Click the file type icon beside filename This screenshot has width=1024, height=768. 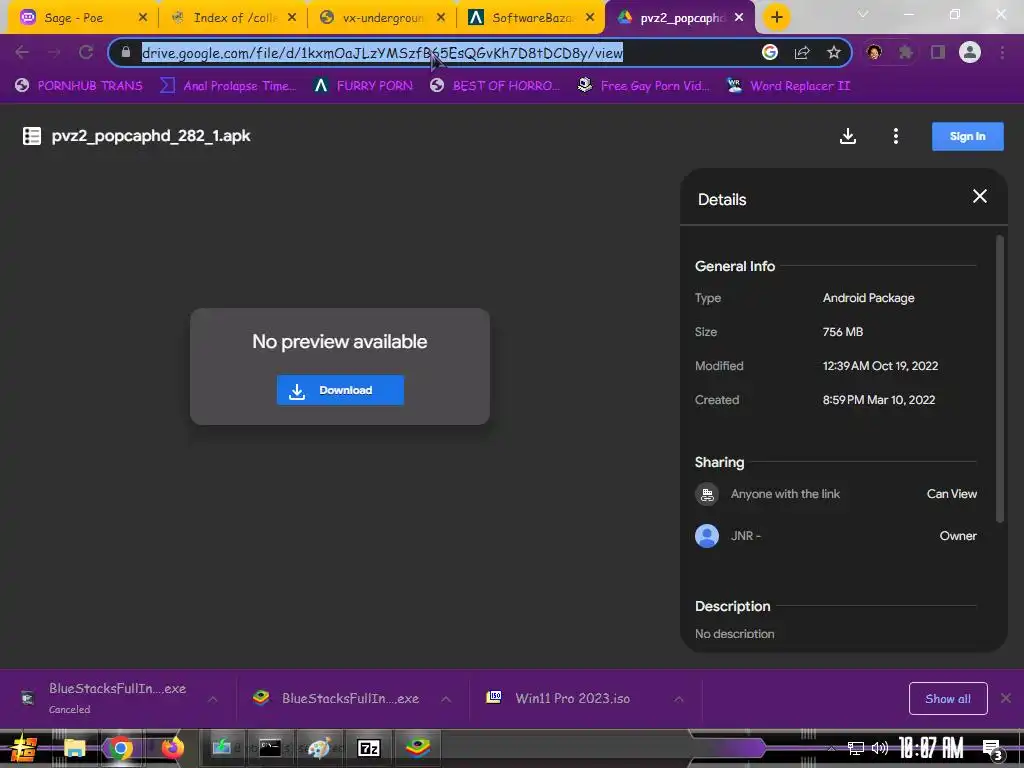tap(31, 136)
